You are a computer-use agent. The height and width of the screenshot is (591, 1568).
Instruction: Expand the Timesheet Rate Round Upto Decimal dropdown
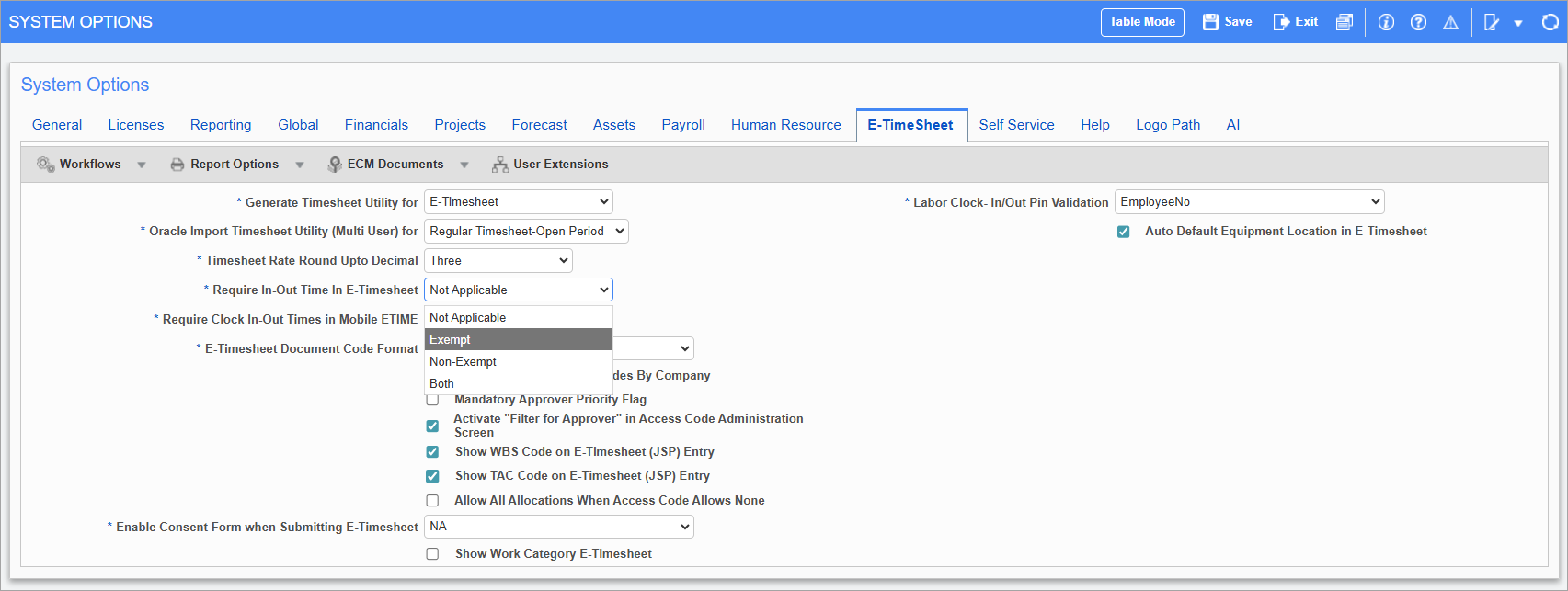pos(498,261)
